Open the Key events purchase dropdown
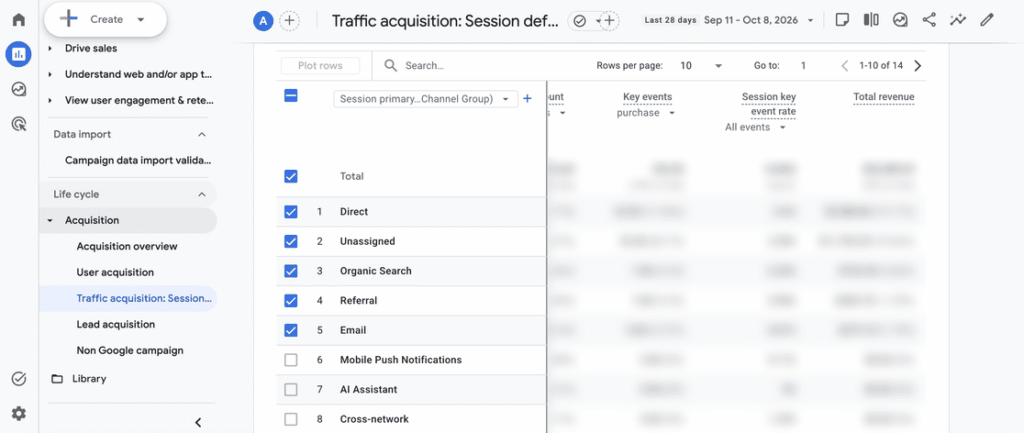1024x433 pixels. (x=645, y=112)
